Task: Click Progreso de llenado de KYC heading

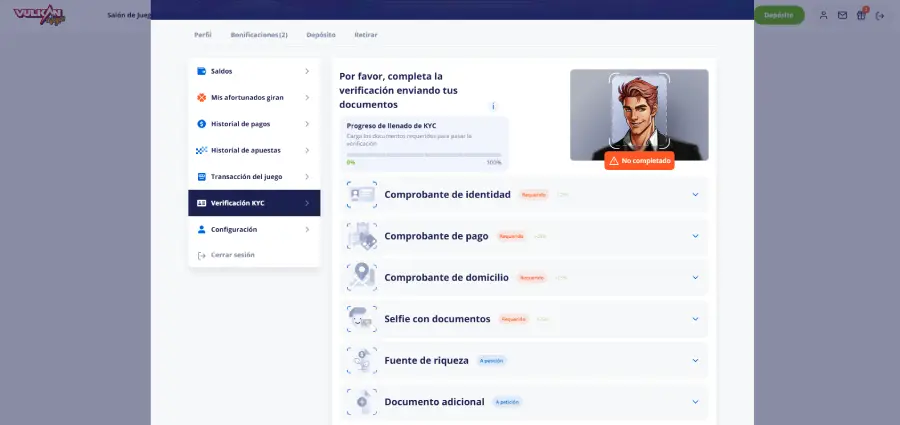Action: tap(391, 125)
